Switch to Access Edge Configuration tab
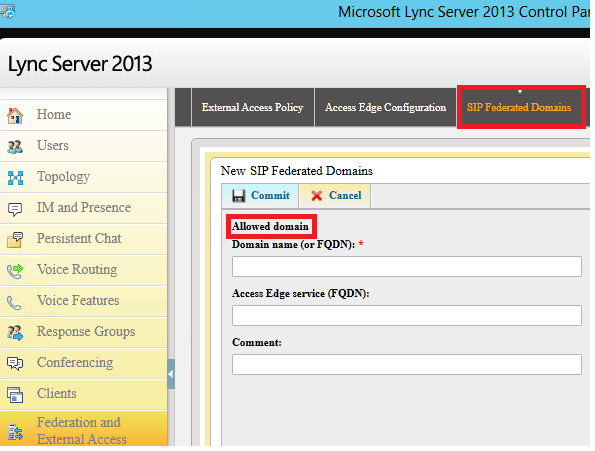Image resolution: width=595 pixels, height=451 pixels. 386,107
